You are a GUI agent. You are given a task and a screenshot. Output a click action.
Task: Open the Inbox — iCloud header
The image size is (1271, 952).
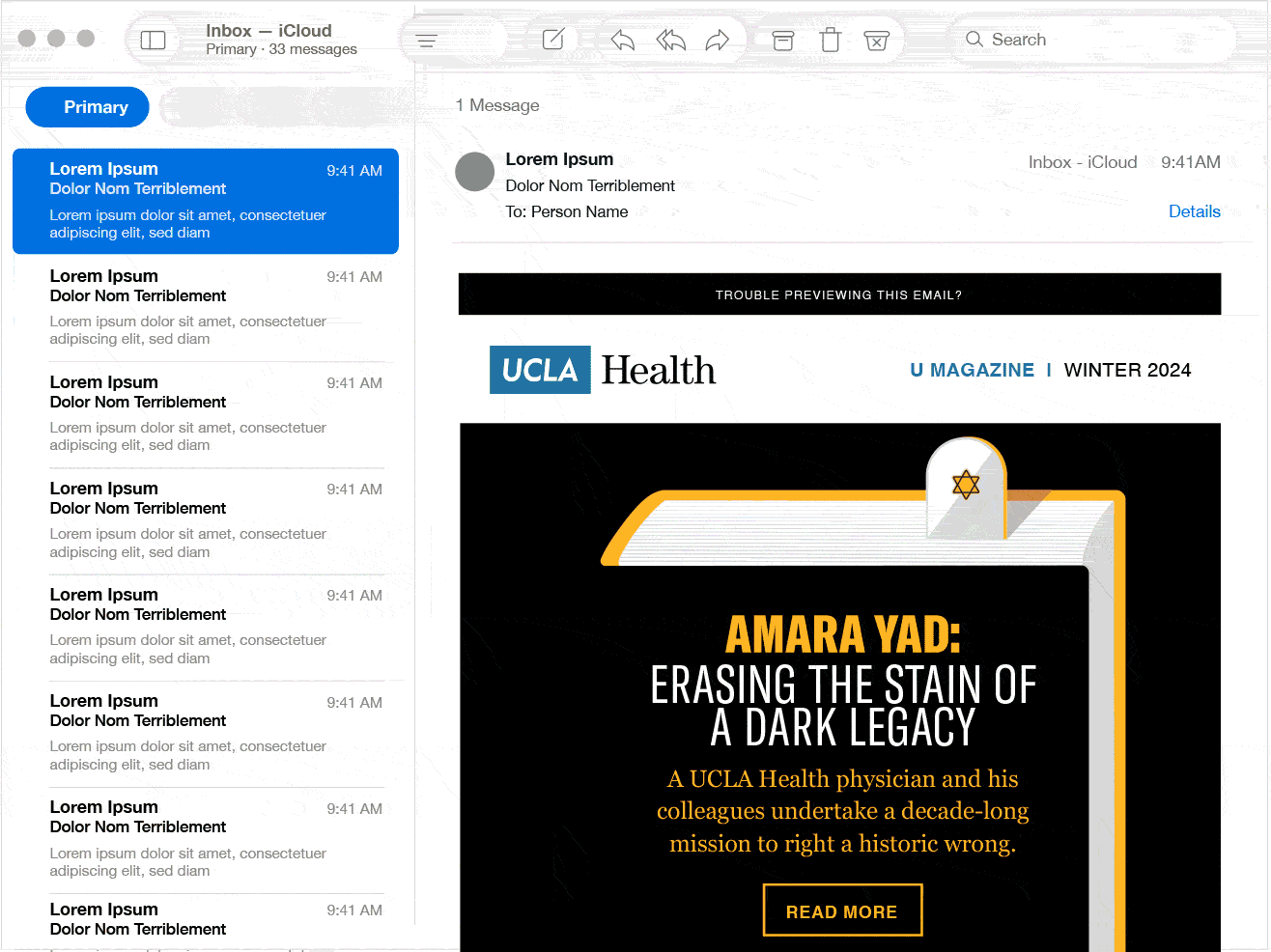click(268, 31)
